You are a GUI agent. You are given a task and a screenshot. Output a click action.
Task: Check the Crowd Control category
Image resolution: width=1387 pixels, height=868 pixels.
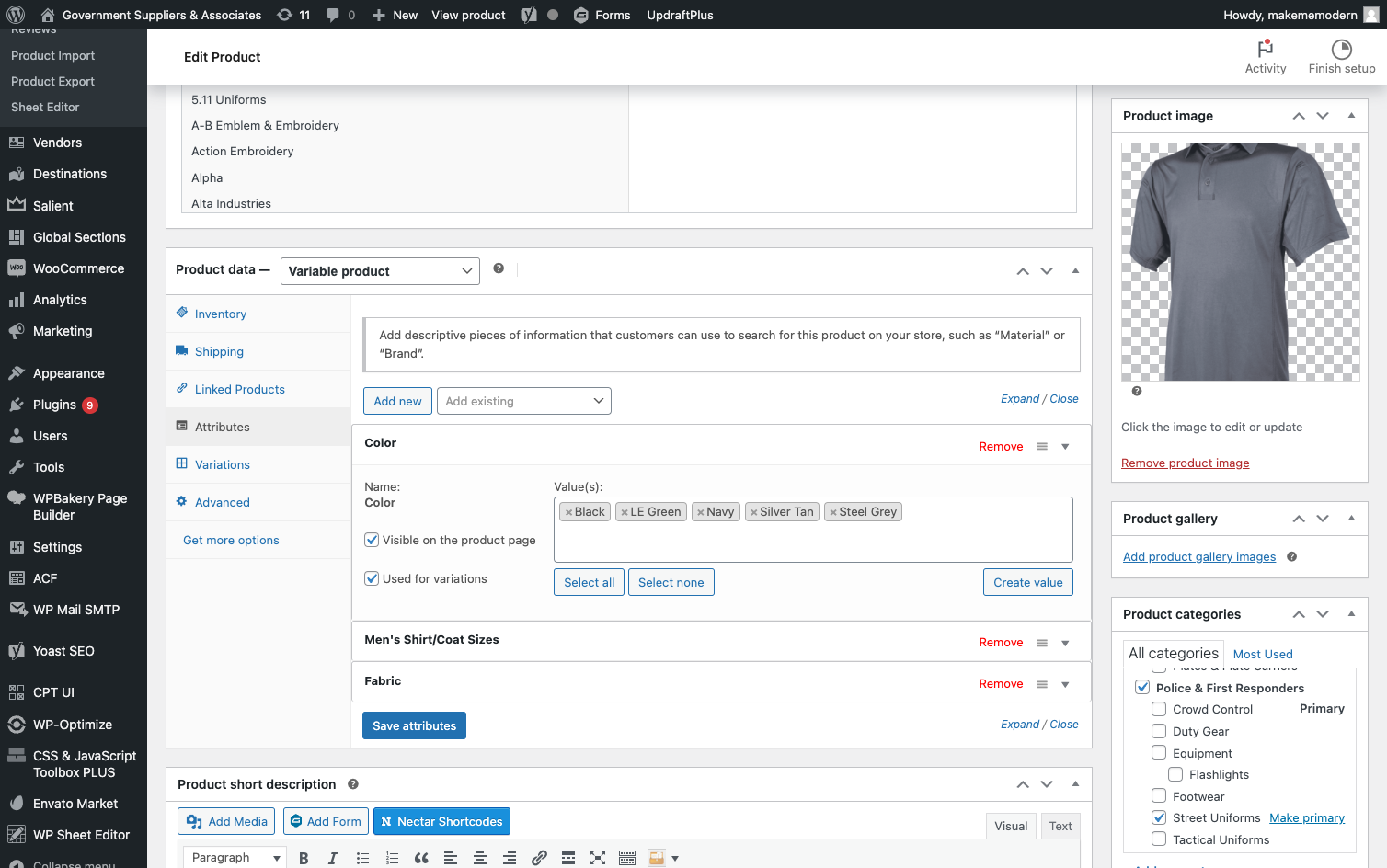point(1159,709)
